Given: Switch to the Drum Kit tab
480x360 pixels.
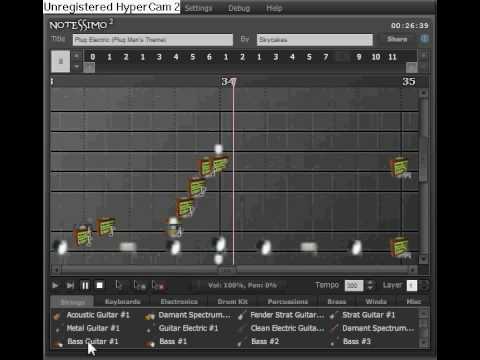Looking at the screenshot, I should 233,302.
